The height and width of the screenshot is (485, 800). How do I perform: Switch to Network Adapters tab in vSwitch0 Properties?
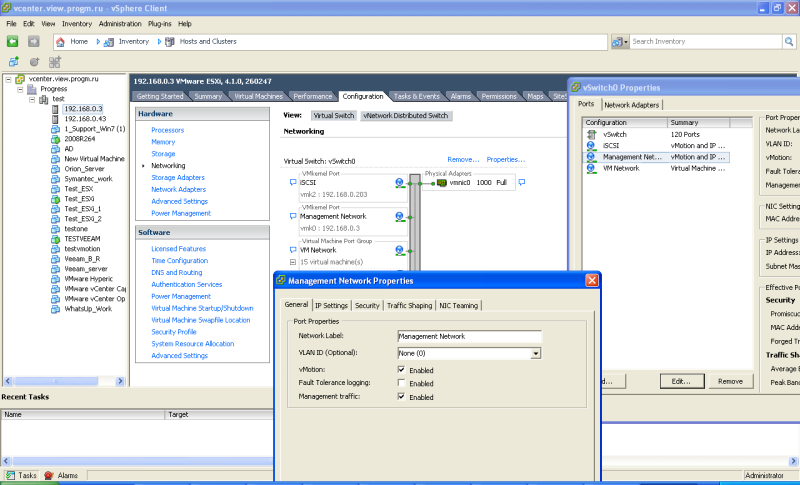click(632, 105)
